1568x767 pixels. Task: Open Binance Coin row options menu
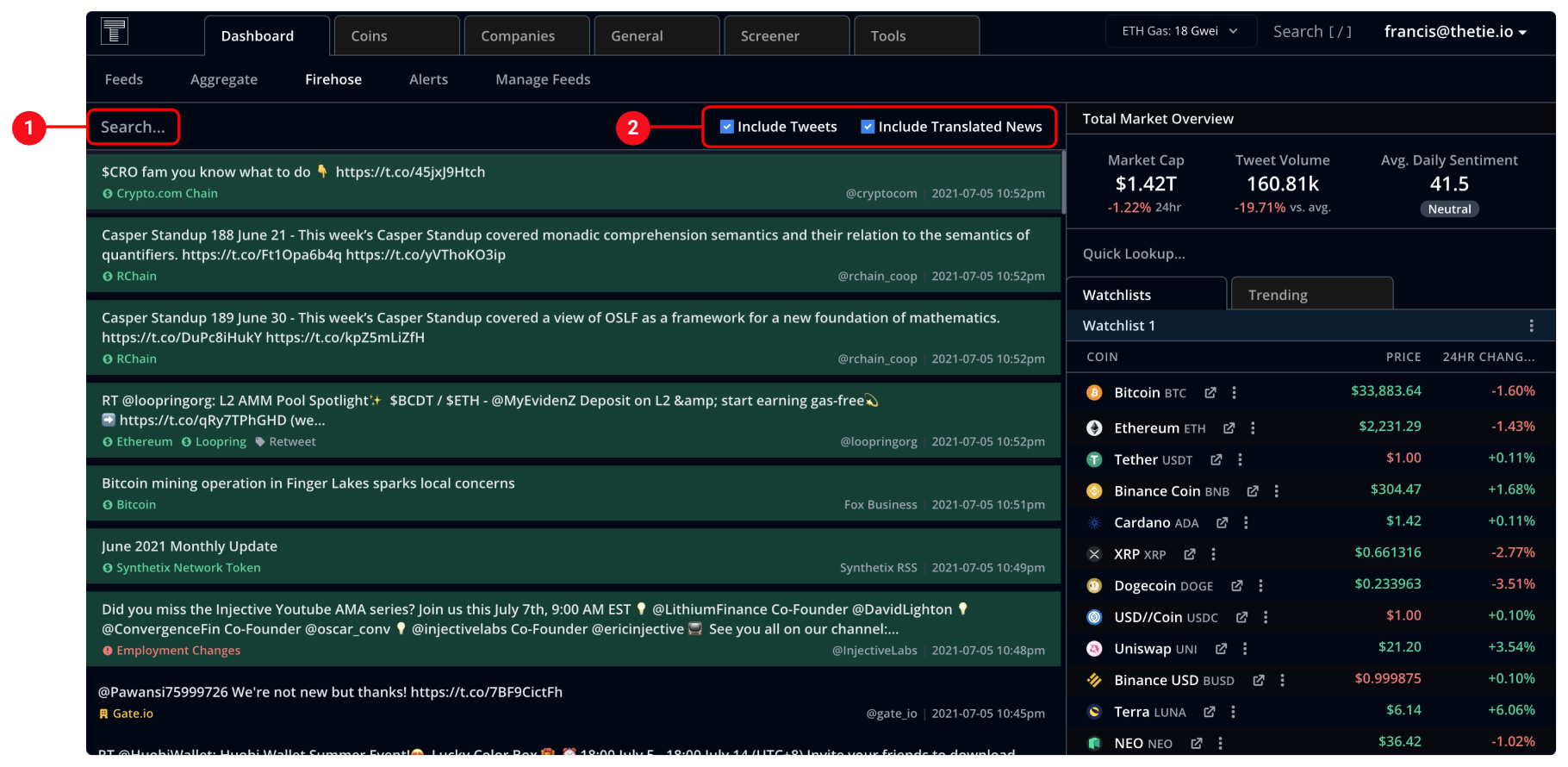coord(1276,491)
